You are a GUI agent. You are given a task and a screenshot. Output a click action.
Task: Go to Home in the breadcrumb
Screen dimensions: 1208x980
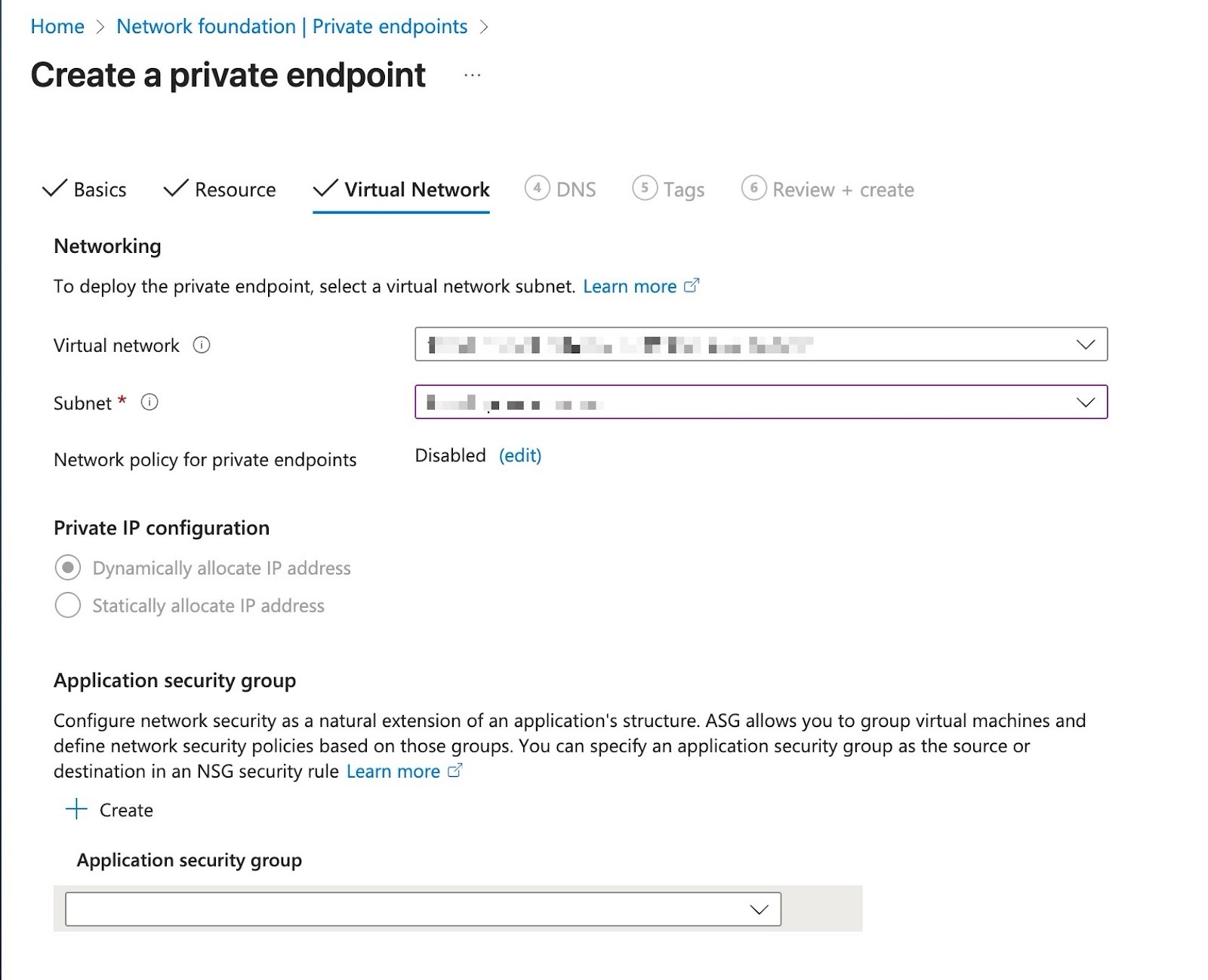tap(57, 26)
